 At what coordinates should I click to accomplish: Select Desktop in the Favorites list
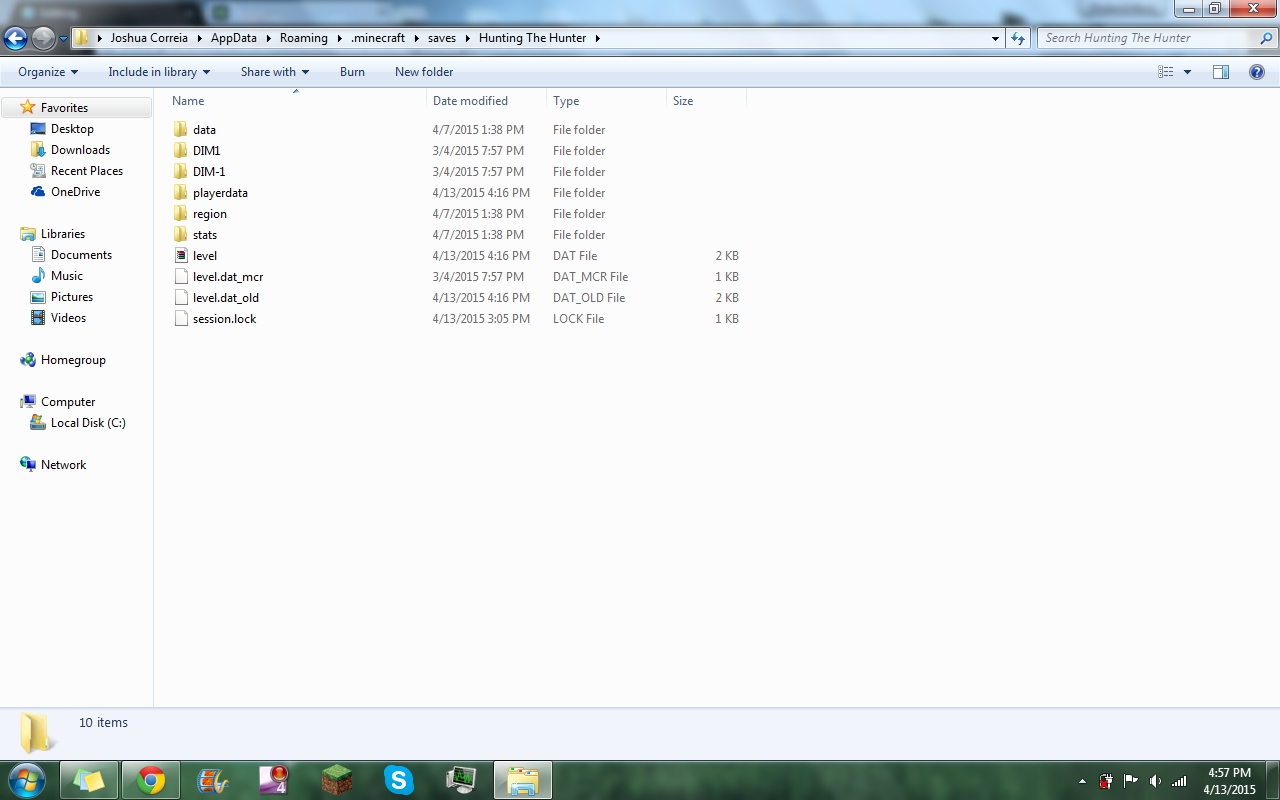(72, 129)
